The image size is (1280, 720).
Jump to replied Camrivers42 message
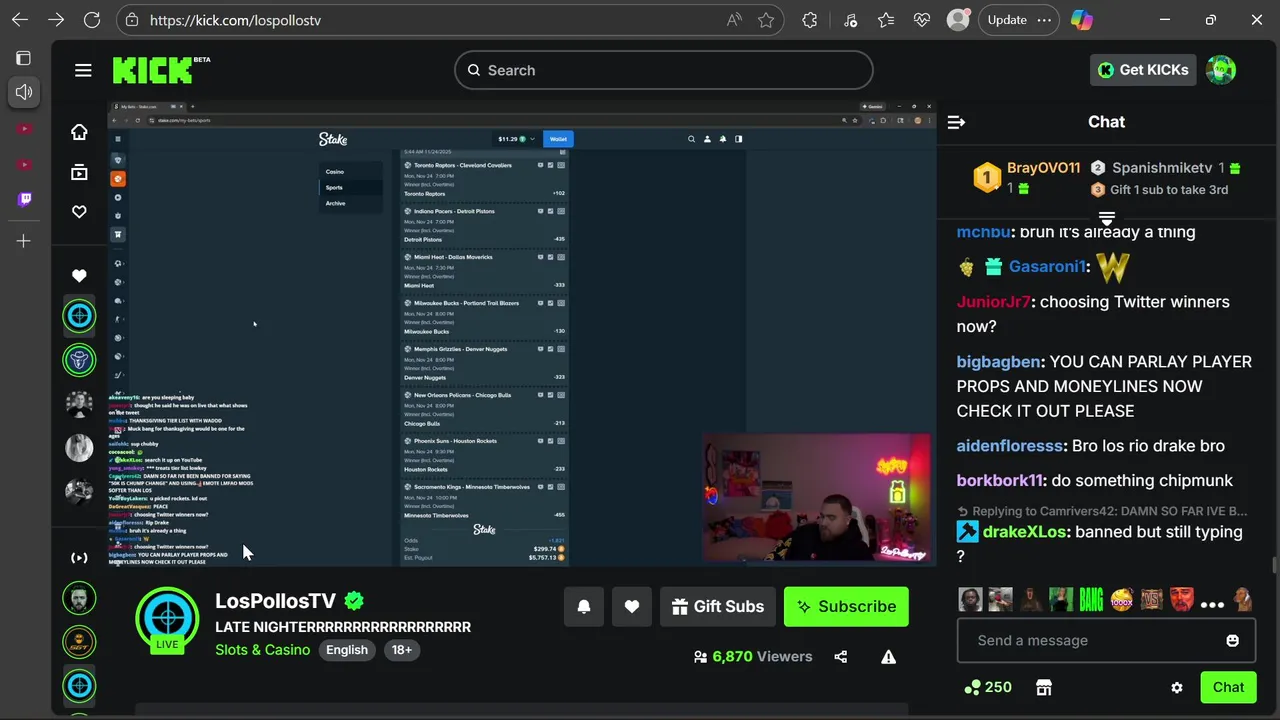click(1103, 511)
